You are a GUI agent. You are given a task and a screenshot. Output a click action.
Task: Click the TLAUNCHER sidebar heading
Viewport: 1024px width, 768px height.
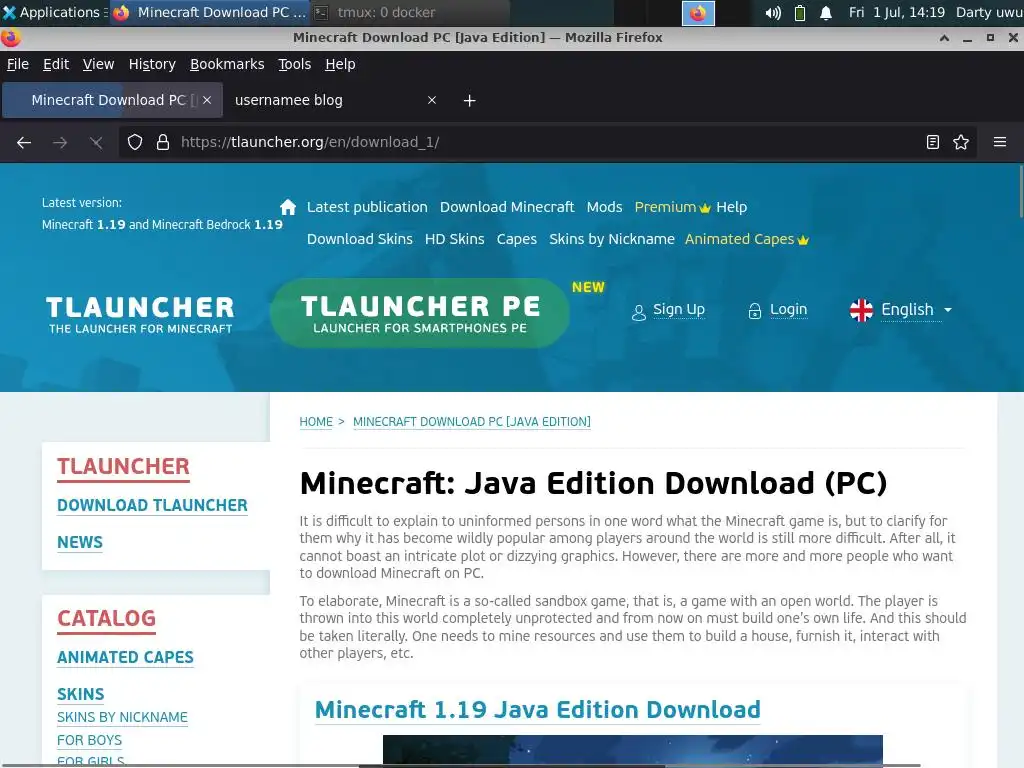(x=123, y=466)
